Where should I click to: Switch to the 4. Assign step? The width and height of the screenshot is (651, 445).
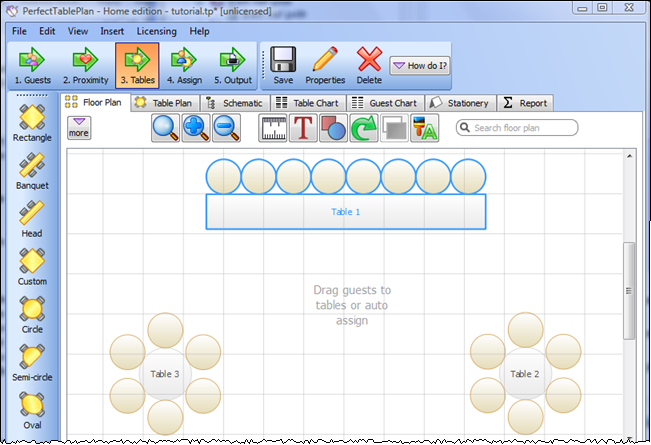click(184, 66)
